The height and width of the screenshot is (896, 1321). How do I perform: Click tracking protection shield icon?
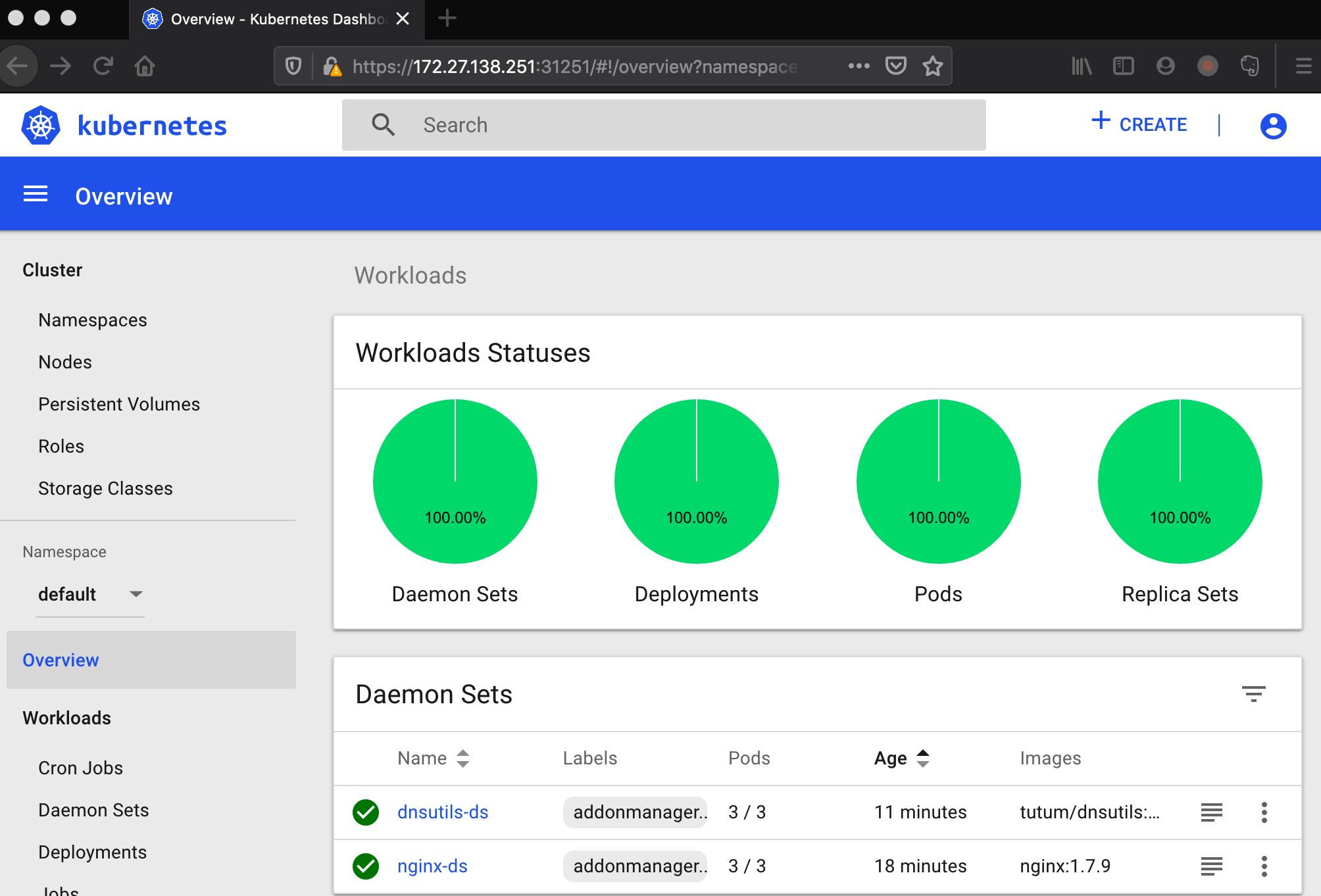coord(293,66)
